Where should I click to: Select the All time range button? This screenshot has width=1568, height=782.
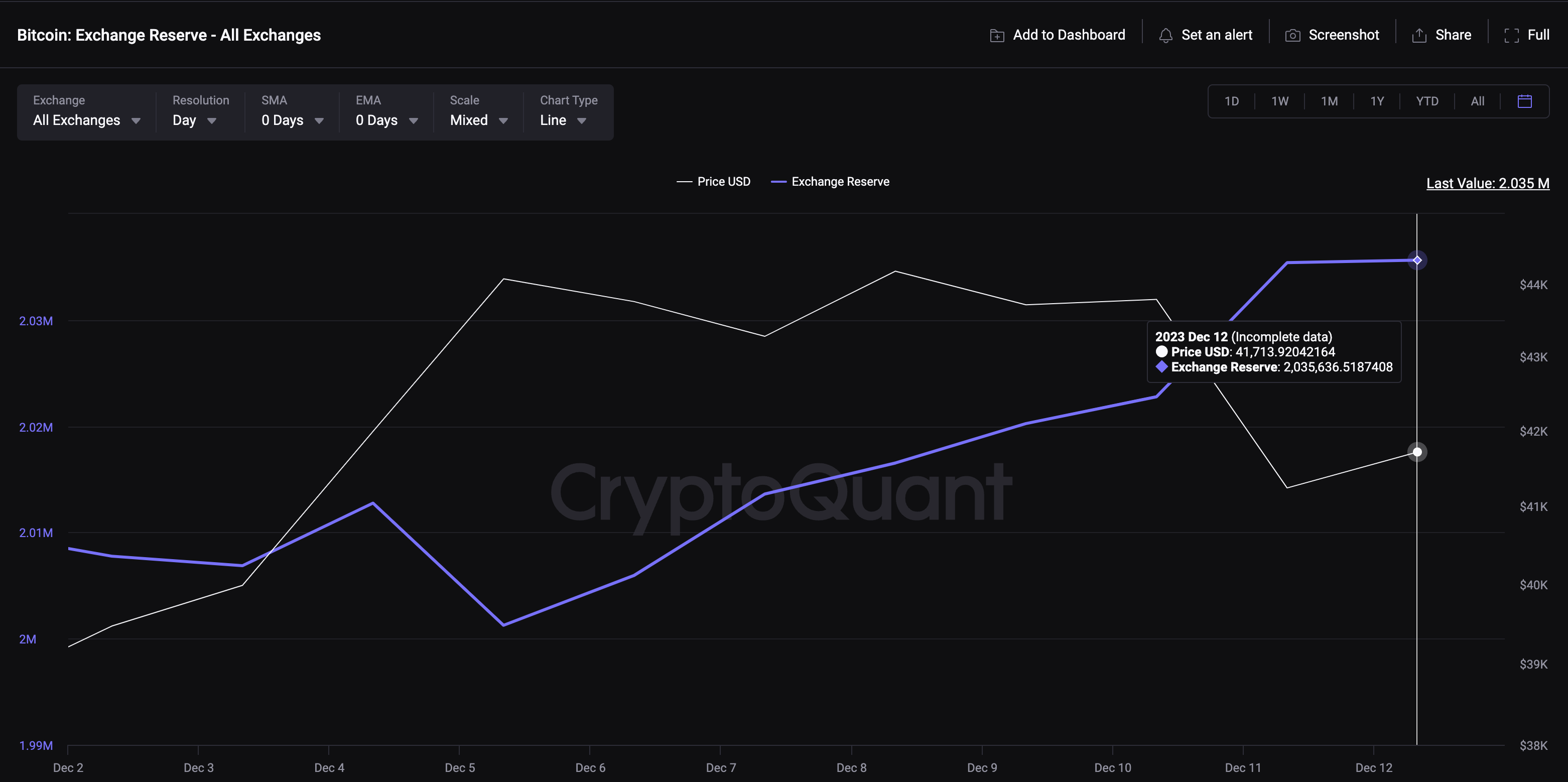click(1477, 101)
